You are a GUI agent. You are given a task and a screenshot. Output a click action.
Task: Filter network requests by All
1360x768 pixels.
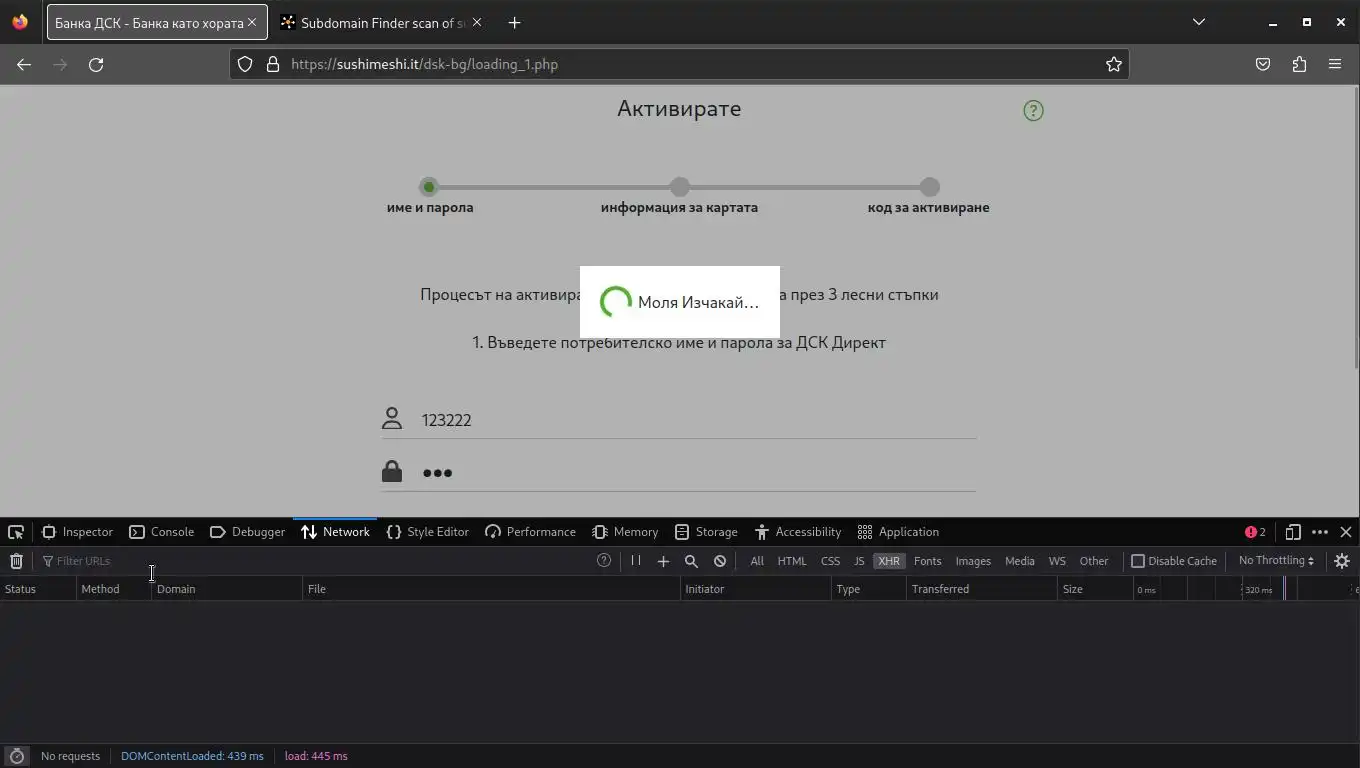757,561
